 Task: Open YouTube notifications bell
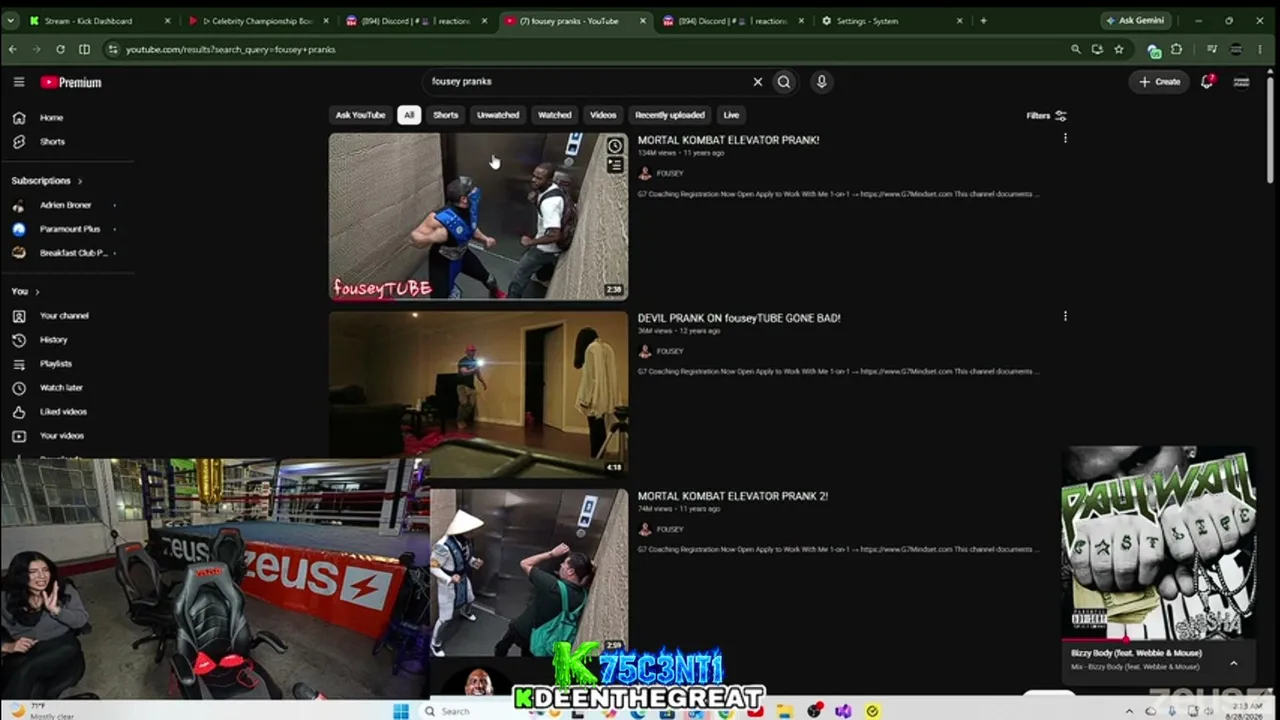point(1207,82)
